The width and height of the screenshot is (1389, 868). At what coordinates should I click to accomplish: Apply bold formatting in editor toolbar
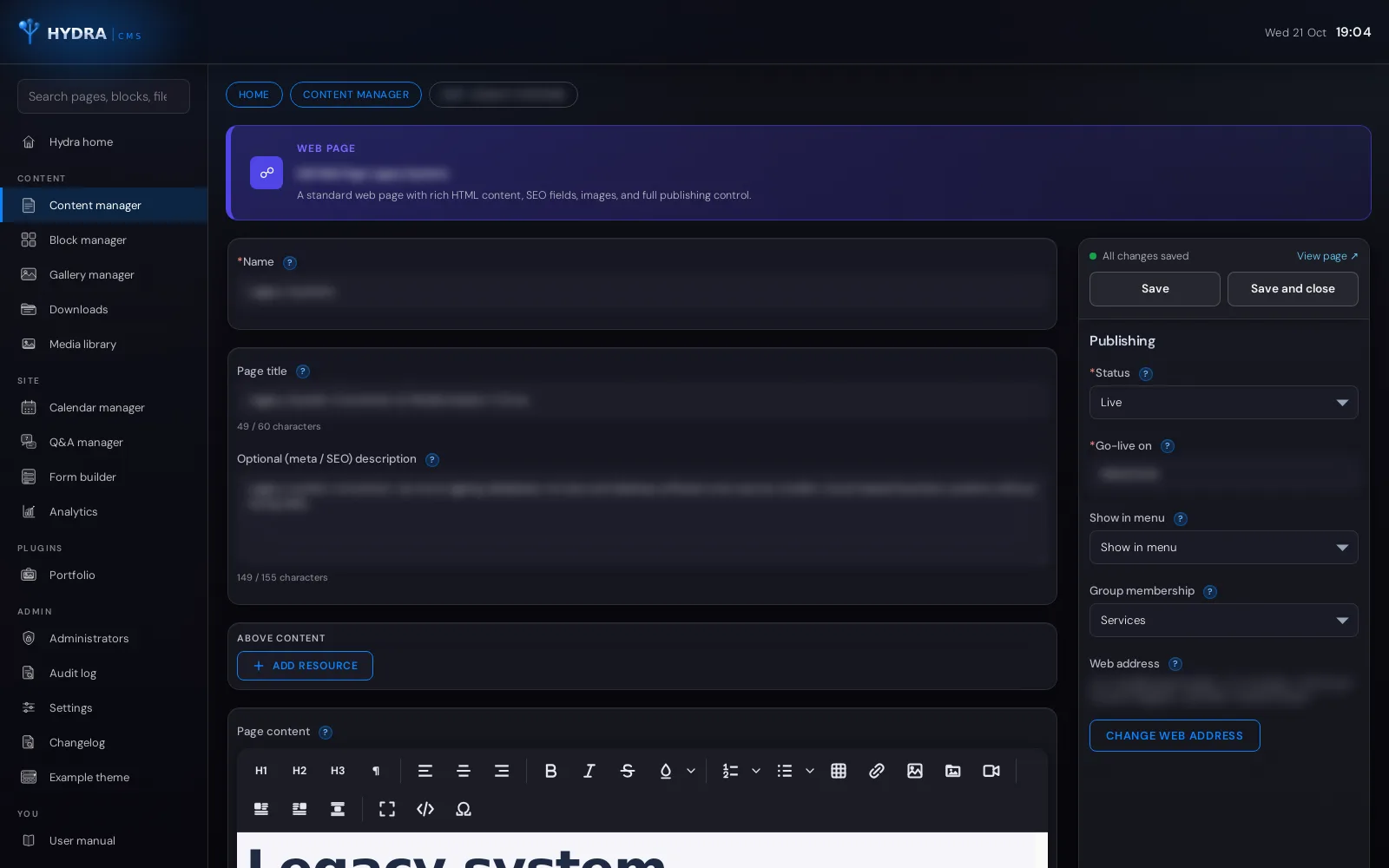point(550,771)
